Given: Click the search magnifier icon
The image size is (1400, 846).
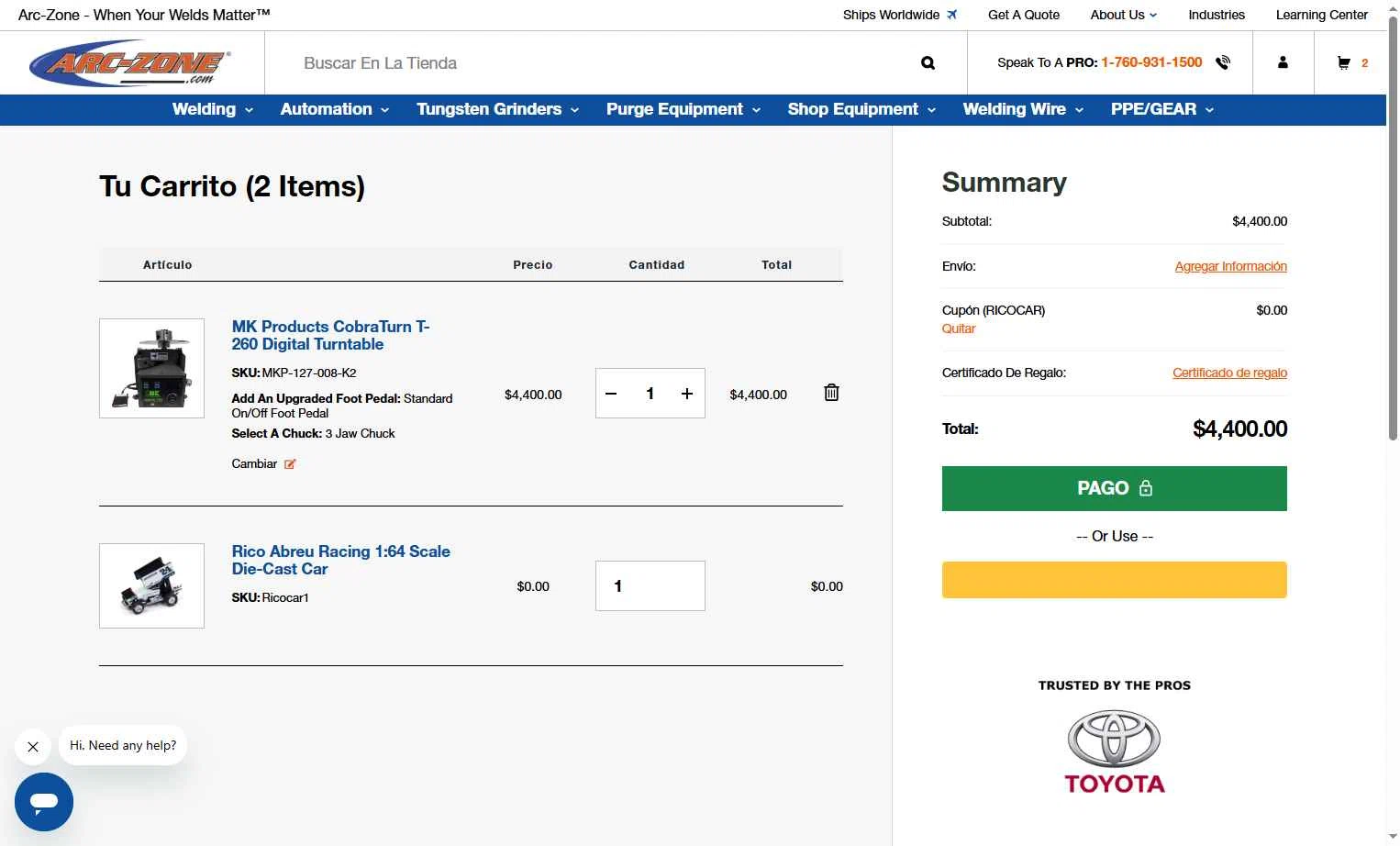Looking at the screenshot, I should pyautogui.click(x=928, y=63).
